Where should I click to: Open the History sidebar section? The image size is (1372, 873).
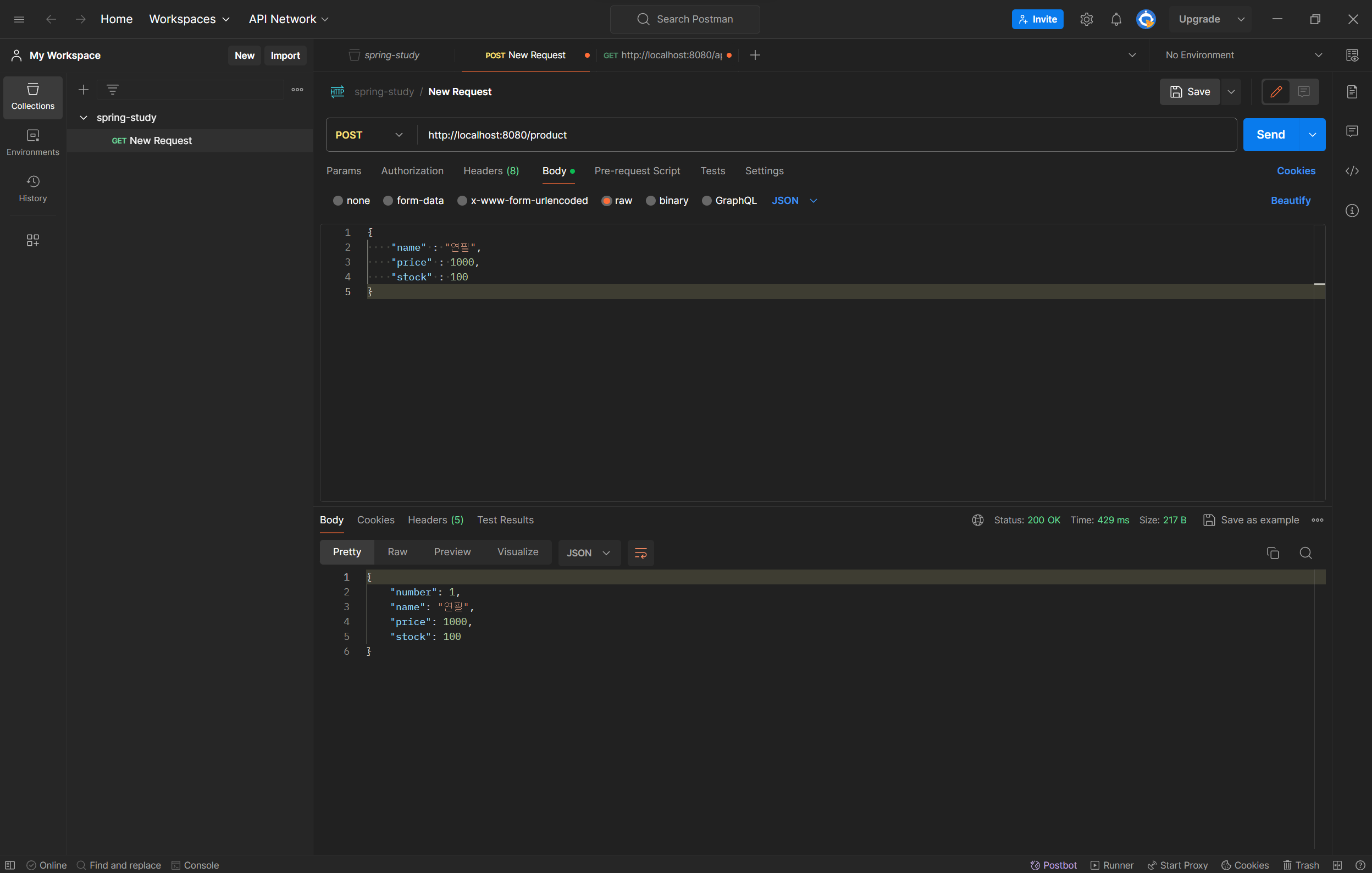click(32, 189)
